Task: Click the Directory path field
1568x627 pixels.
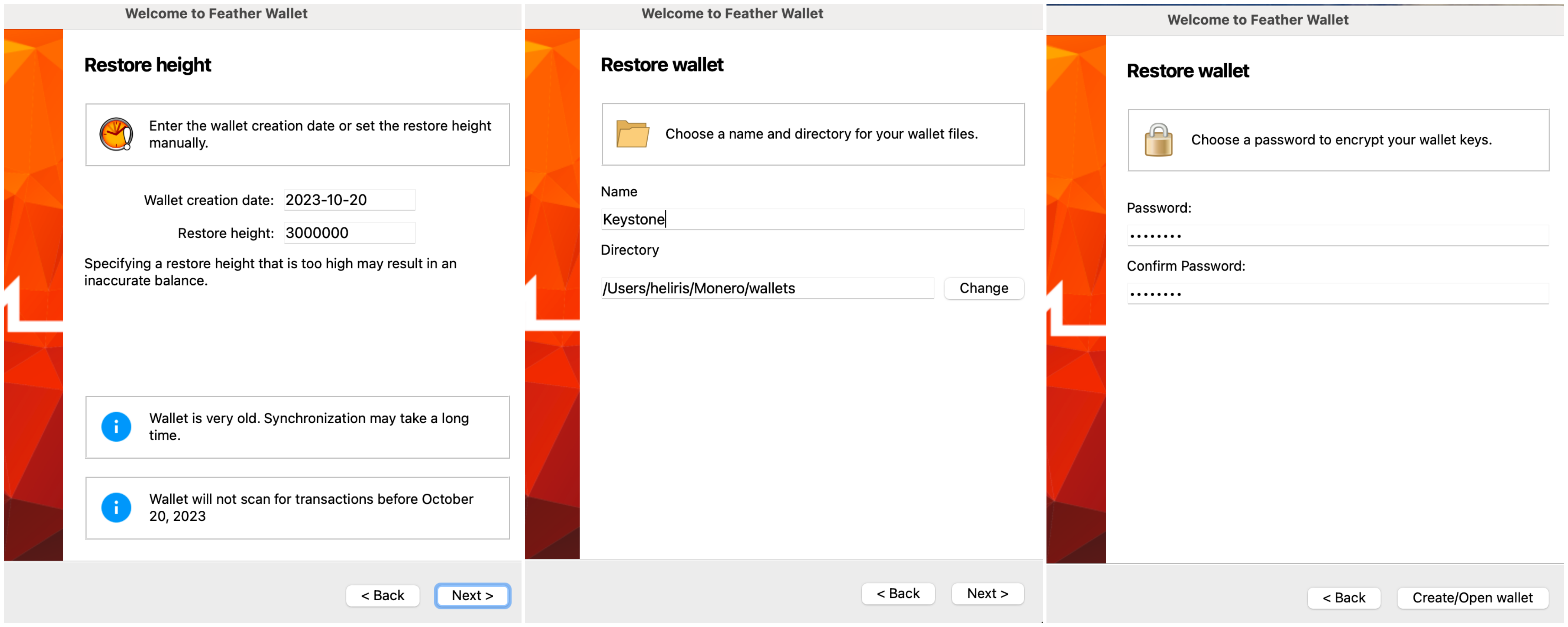Action: [767, 288]
